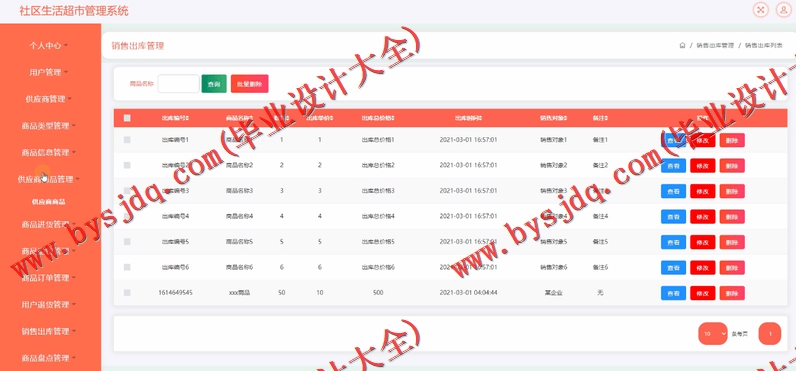
Task: Click 修改 for 出库编号3 row
Action: pyautogui.click(x=703, y=191)
